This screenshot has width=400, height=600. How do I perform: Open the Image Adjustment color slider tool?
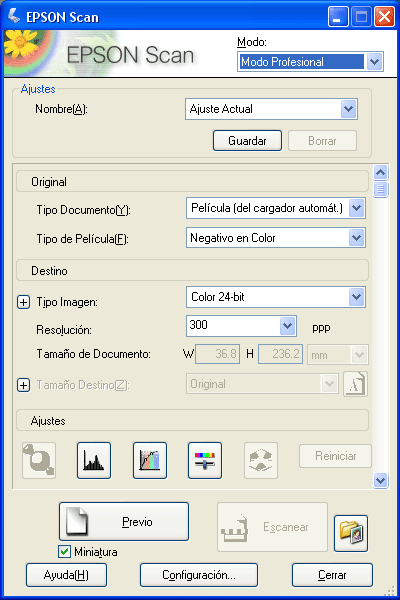(205, 460)
